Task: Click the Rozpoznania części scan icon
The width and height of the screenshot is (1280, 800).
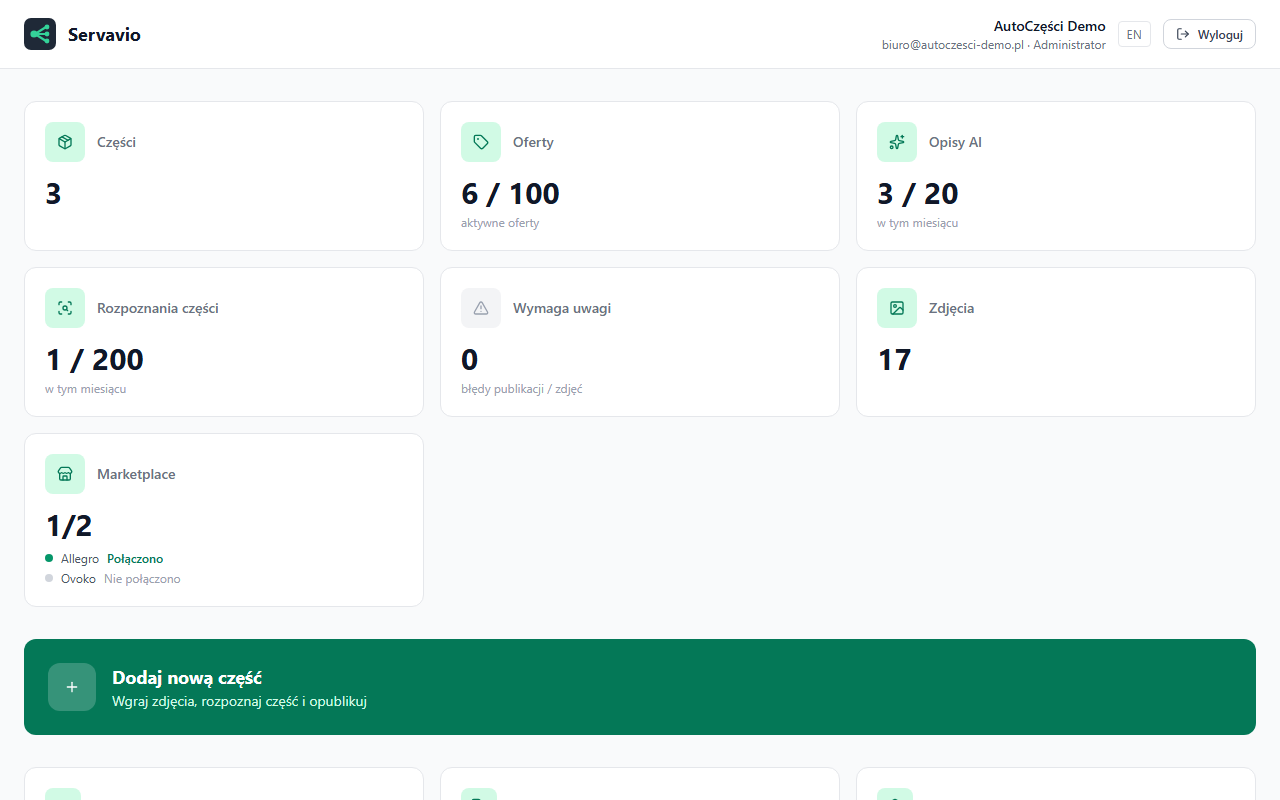Action: coord(65,308)
